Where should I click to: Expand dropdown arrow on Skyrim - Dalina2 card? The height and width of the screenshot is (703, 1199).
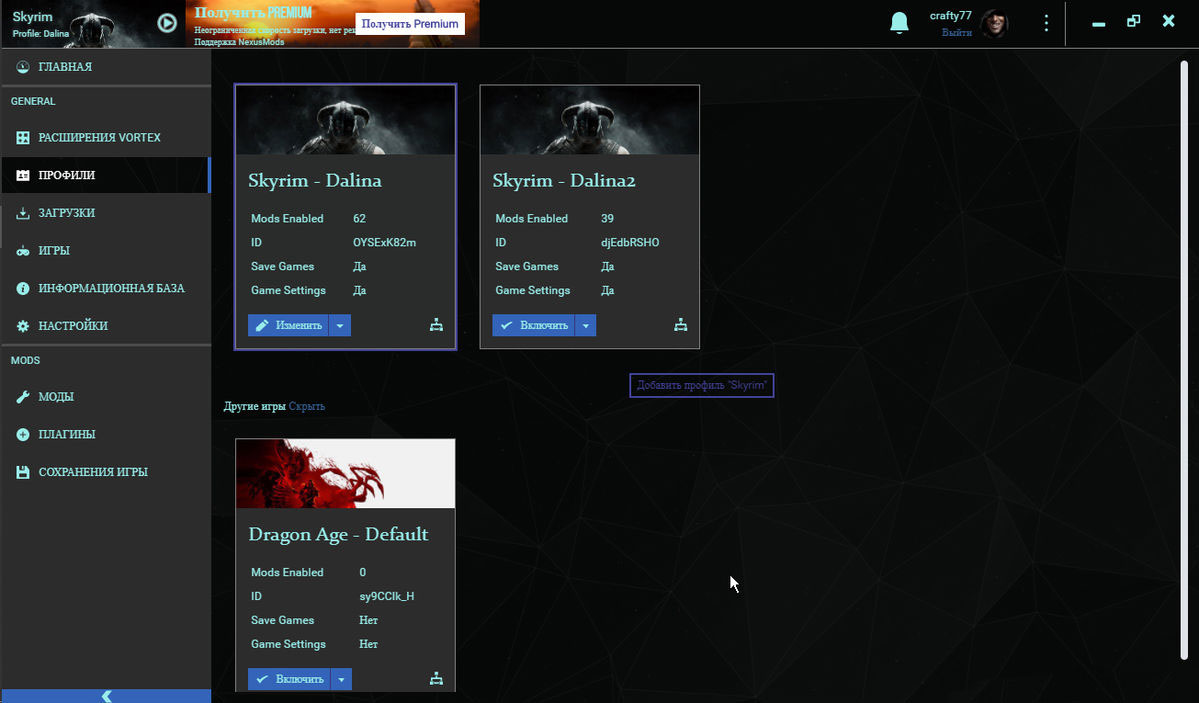pyautogui.click(x=586, y=325)
